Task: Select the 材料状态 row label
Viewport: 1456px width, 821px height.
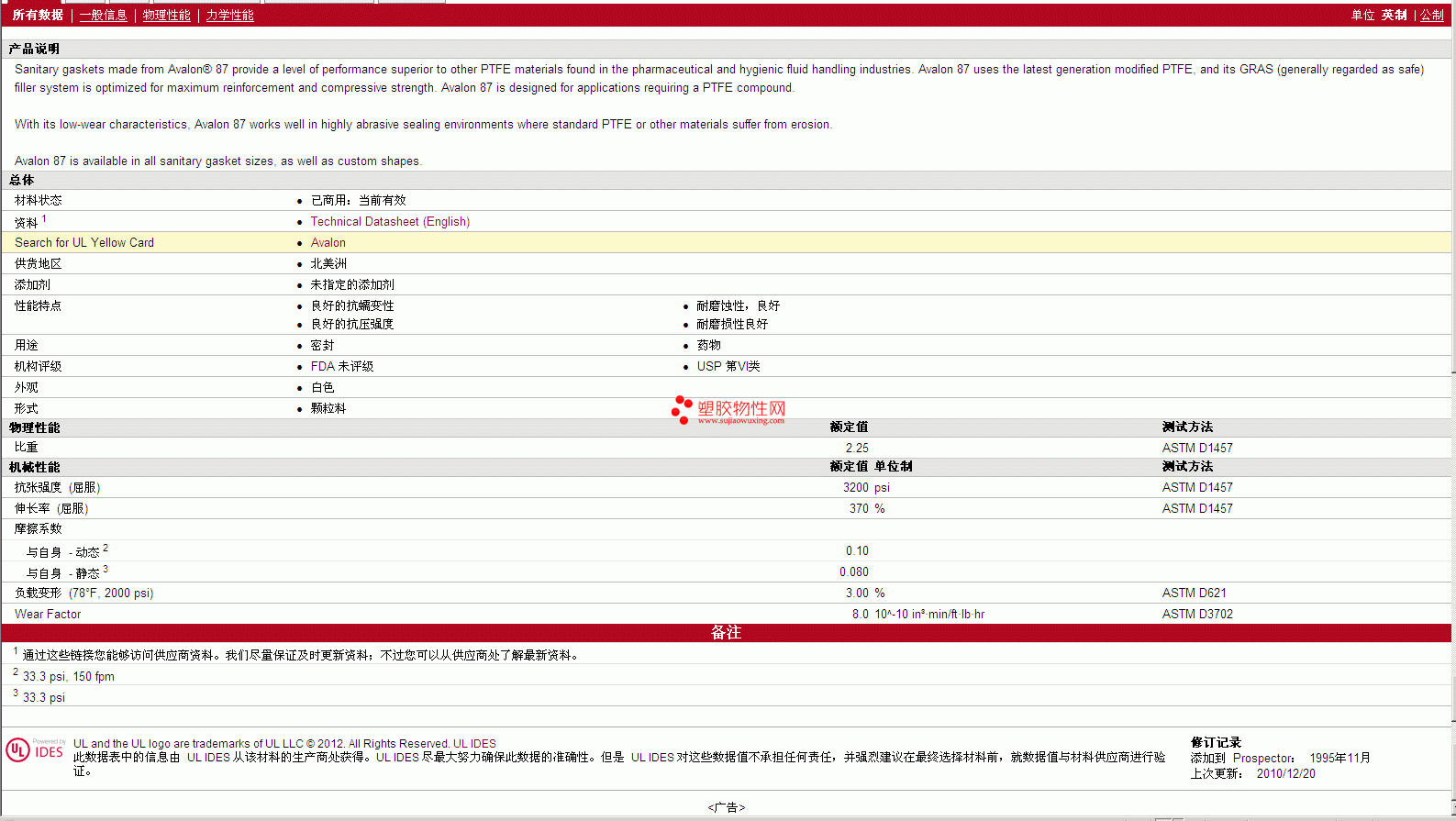Action: tap(39, 200)
